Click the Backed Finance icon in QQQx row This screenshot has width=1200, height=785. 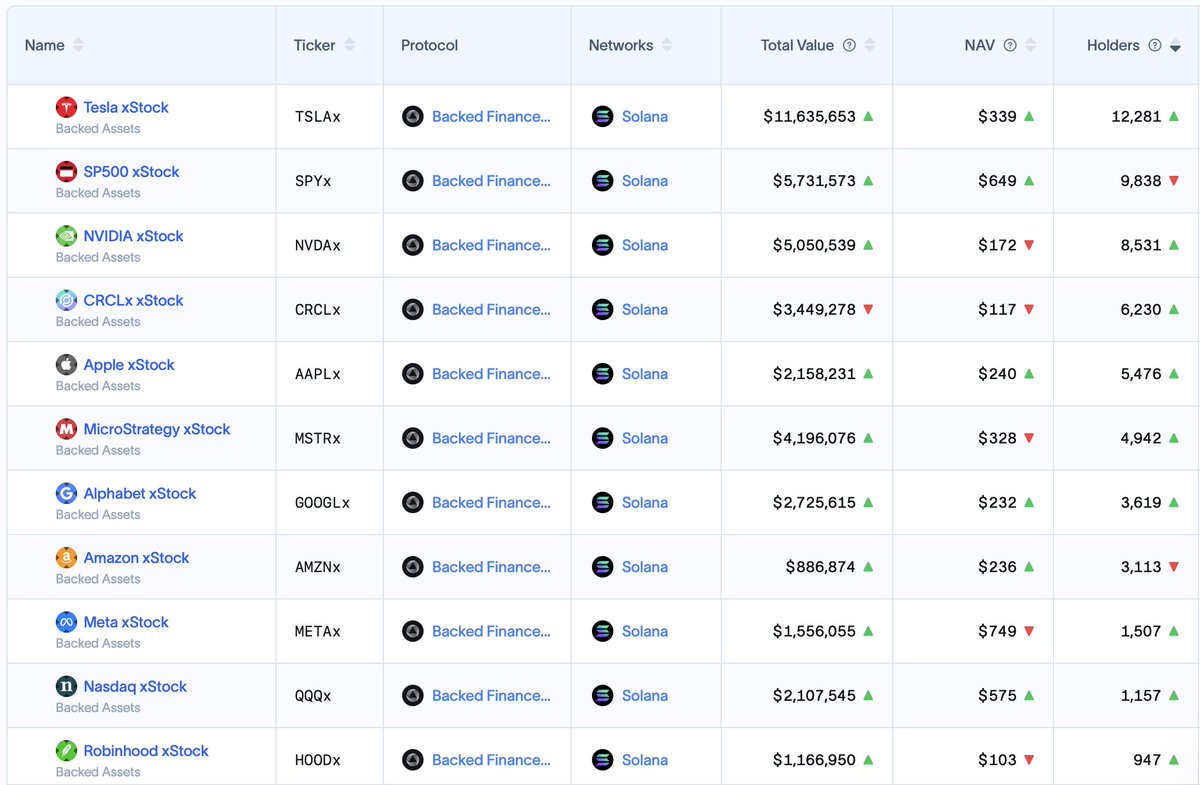pos(413,696)
